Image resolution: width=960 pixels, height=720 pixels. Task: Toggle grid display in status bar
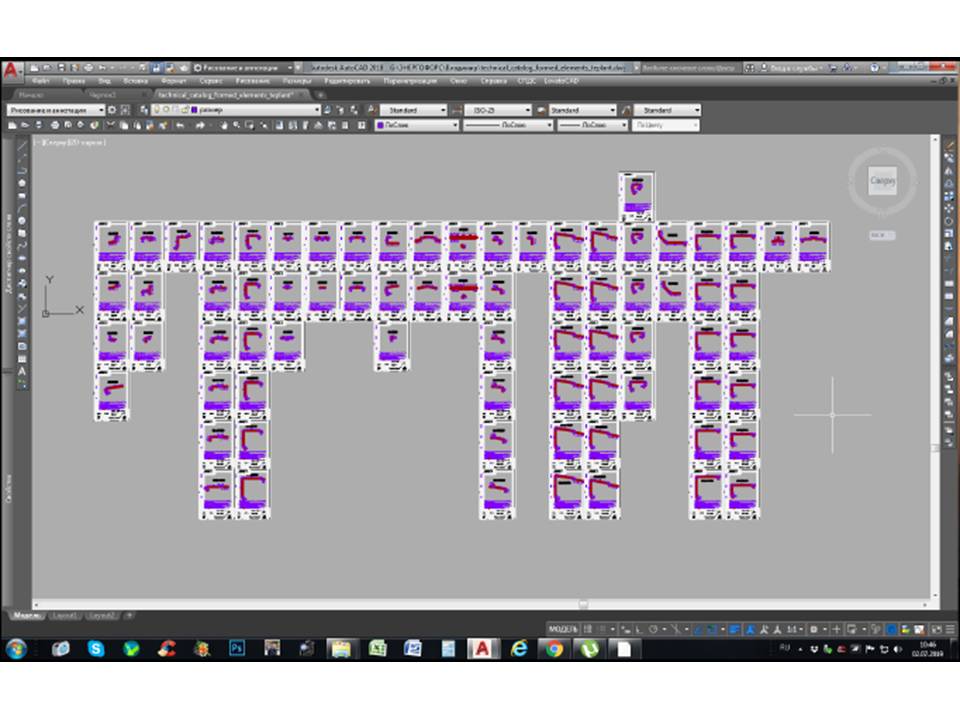pyautogui.click(x=589, y=629)
